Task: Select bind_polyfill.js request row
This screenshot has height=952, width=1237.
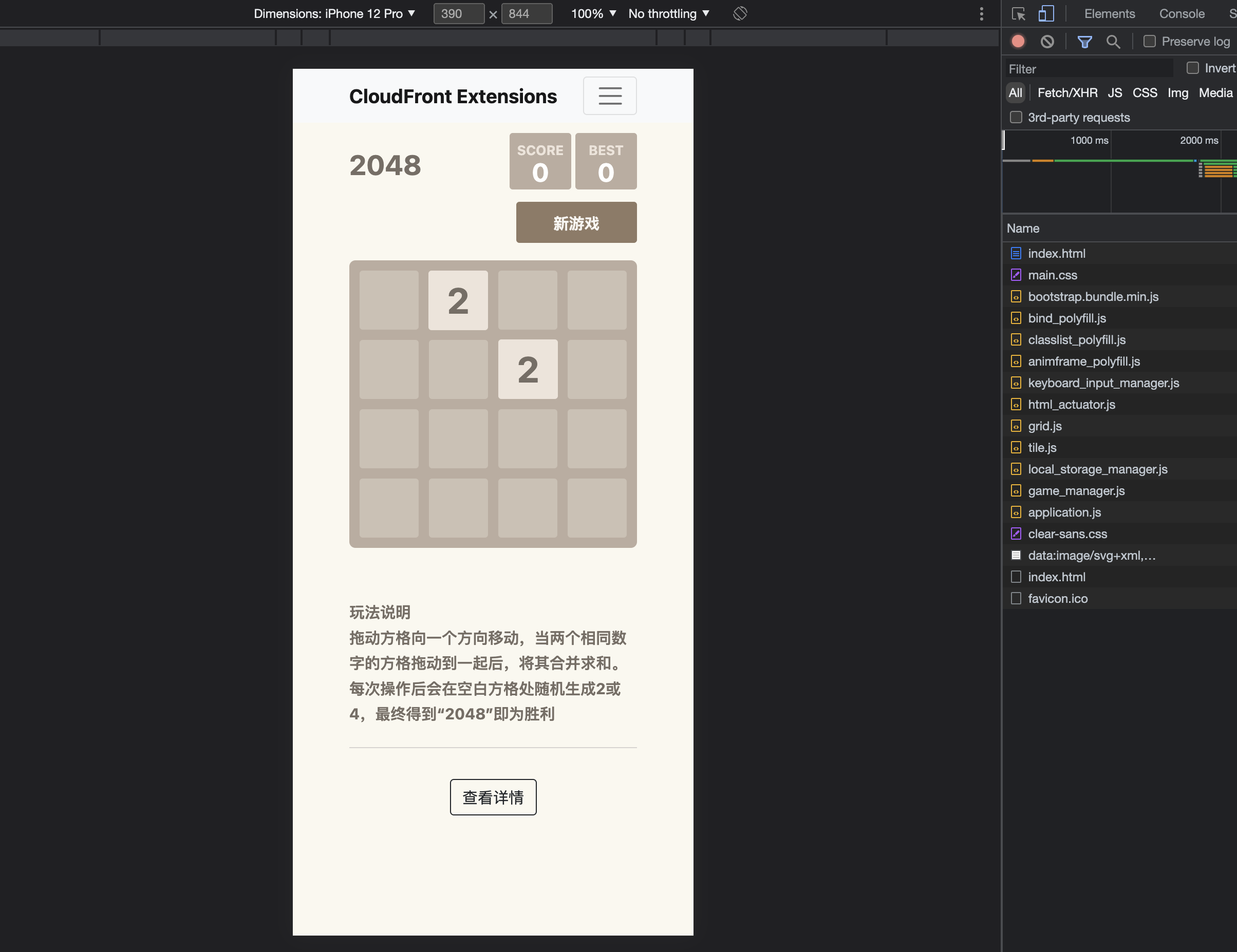Action: 1119,318
